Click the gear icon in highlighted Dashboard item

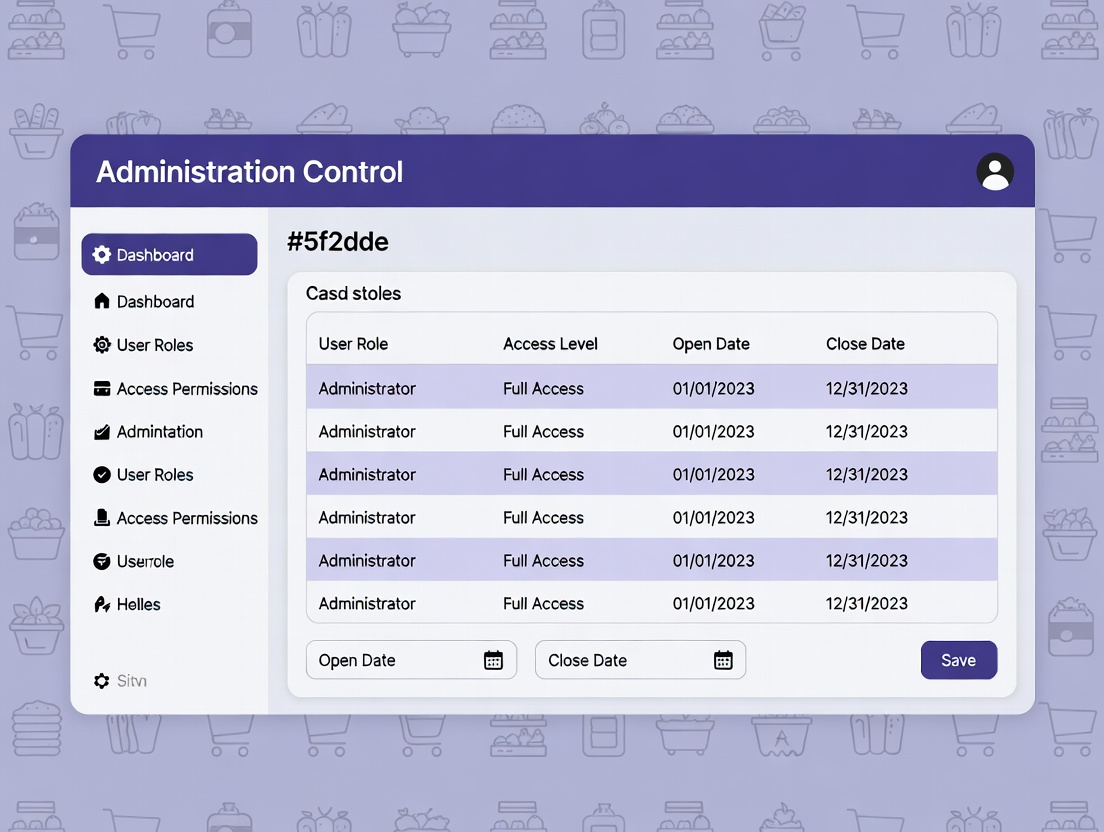(x=101, y=255)
